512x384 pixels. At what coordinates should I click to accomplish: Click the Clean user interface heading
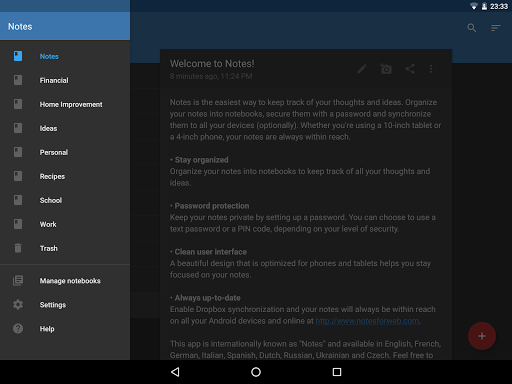(x=211, y=252)
